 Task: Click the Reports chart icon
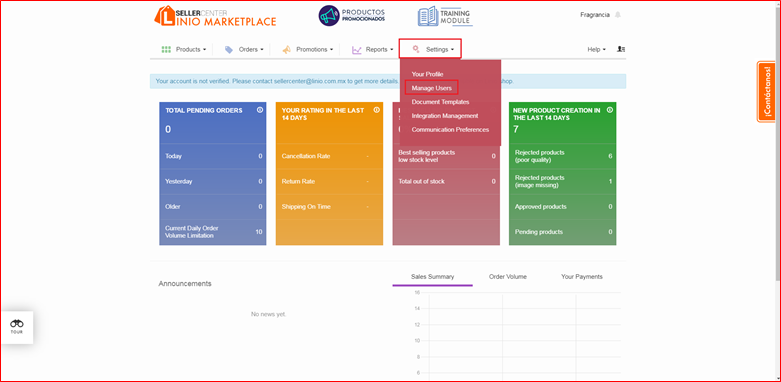(x=356, y=49)
